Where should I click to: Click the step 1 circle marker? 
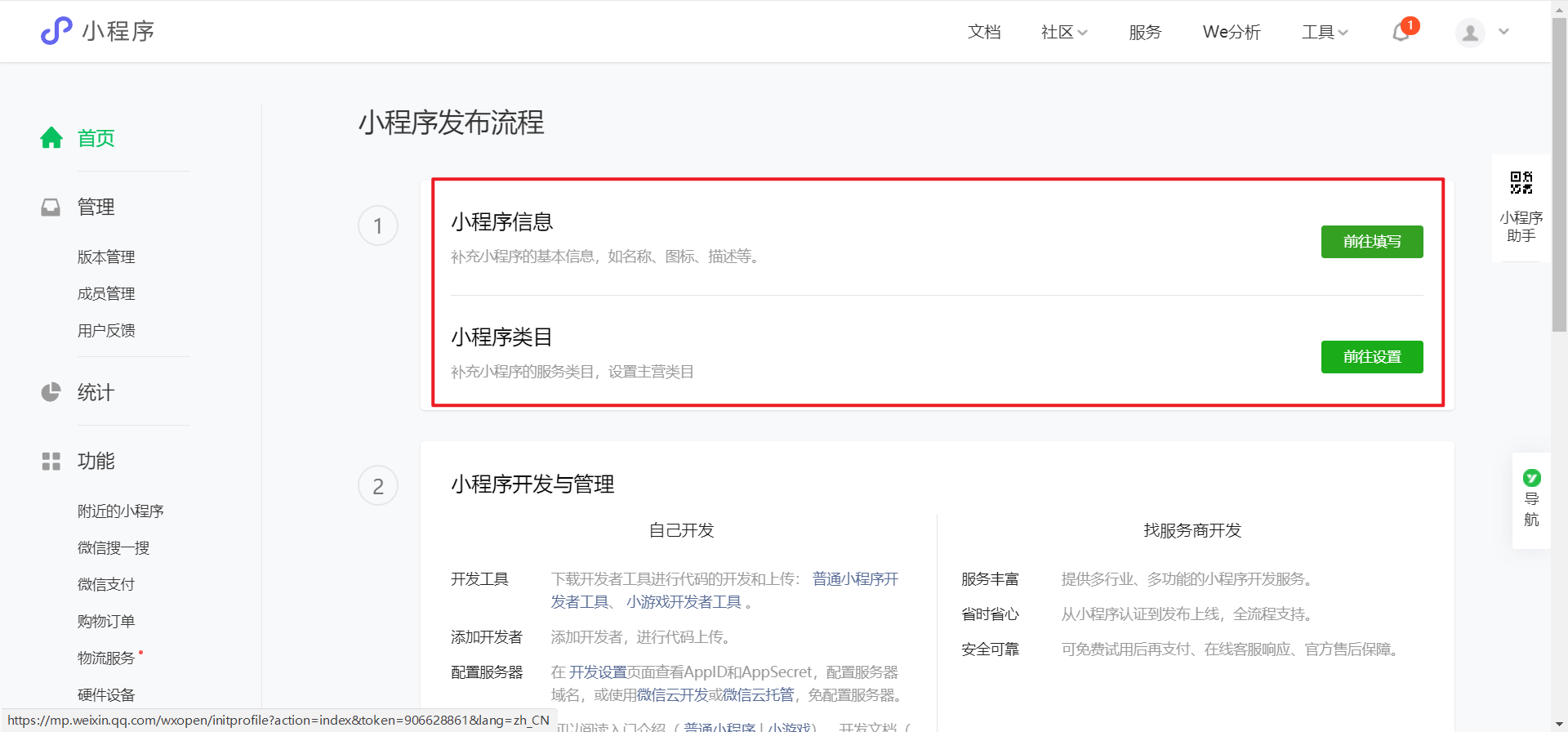378,225
